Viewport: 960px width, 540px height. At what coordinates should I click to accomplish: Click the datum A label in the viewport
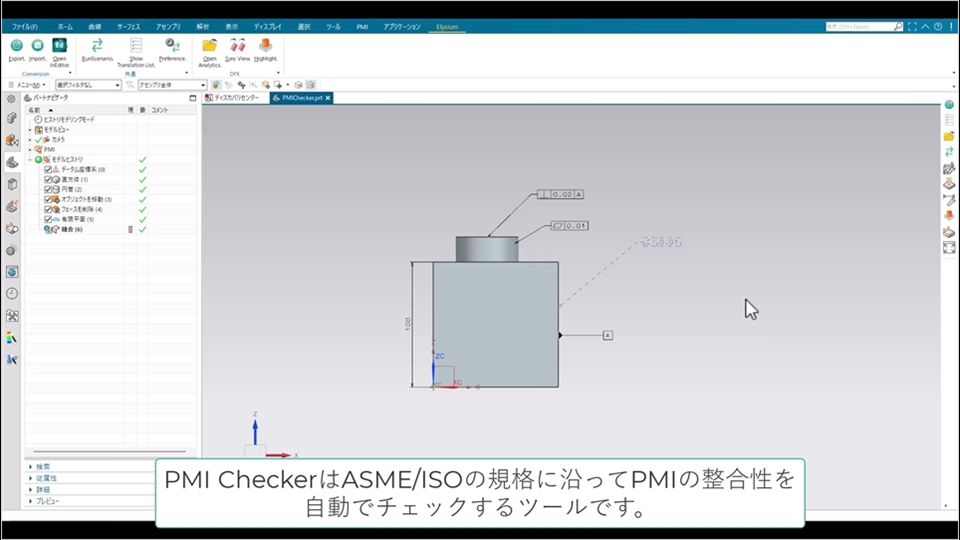click(607, 336)
